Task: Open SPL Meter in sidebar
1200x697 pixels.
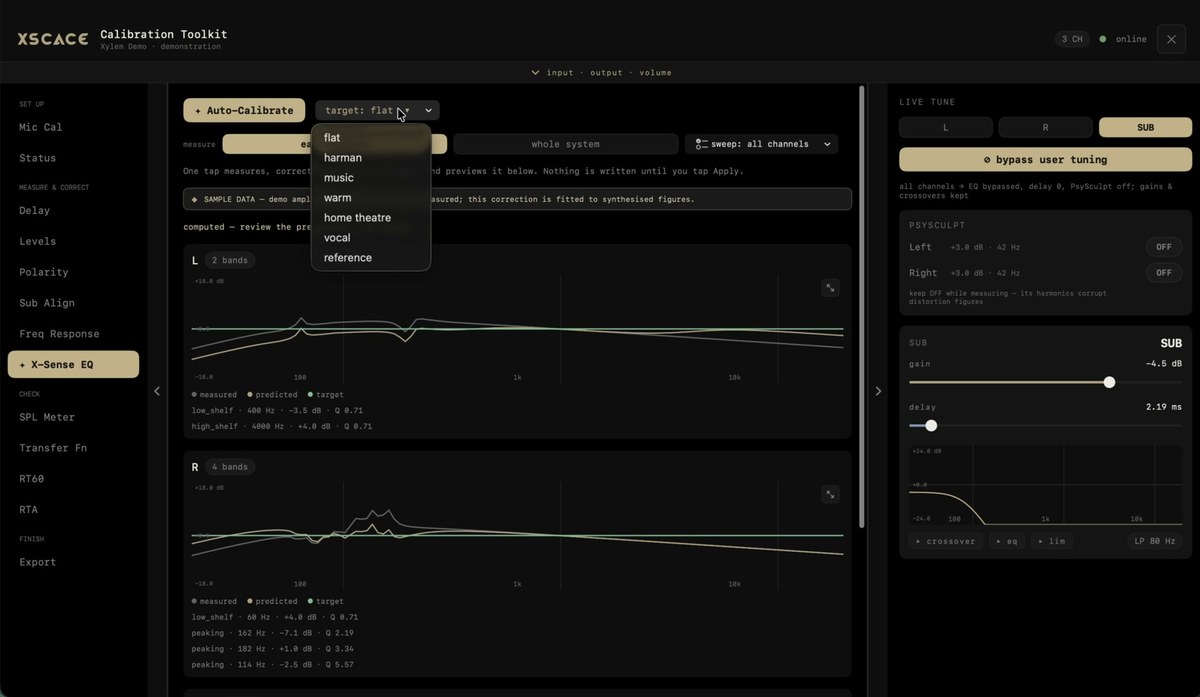Action: pyautogui.click(x=73, y=417)
